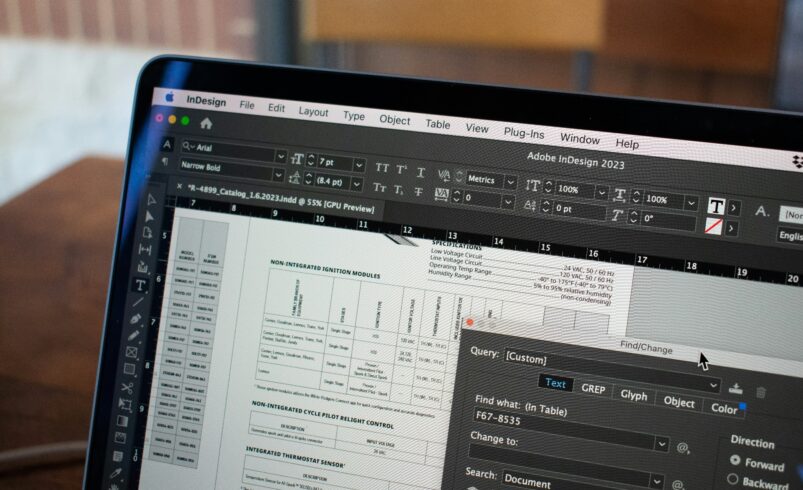Switch to Character Formatting Controls icon
Screen dimensions: 803x490
click(167, 145)
